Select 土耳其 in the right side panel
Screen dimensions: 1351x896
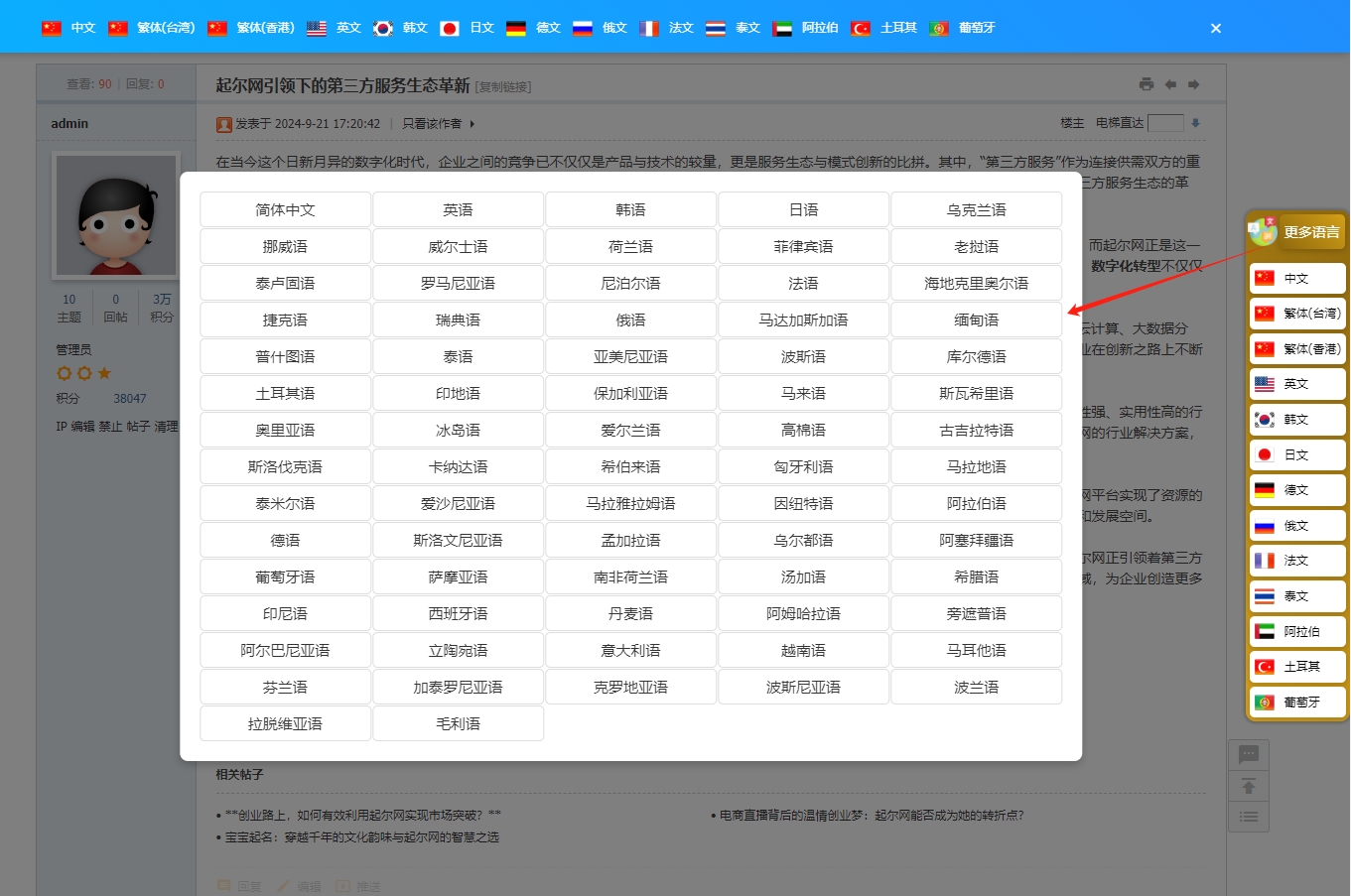pos(1297,667)
